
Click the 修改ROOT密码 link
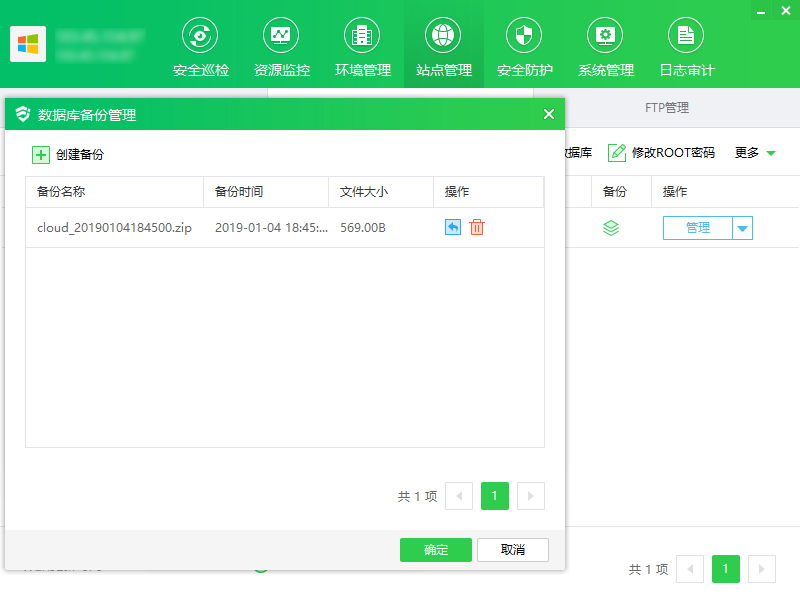pyautogui.click(x=673, y=153)
